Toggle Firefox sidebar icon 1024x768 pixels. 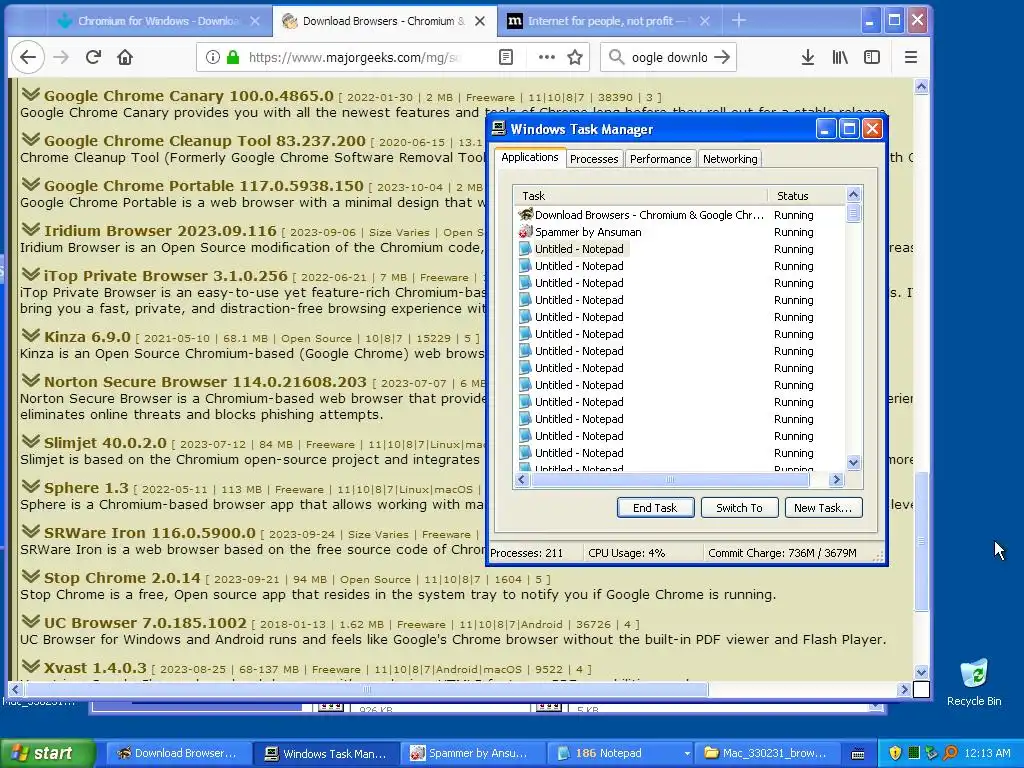coord(872,57)
